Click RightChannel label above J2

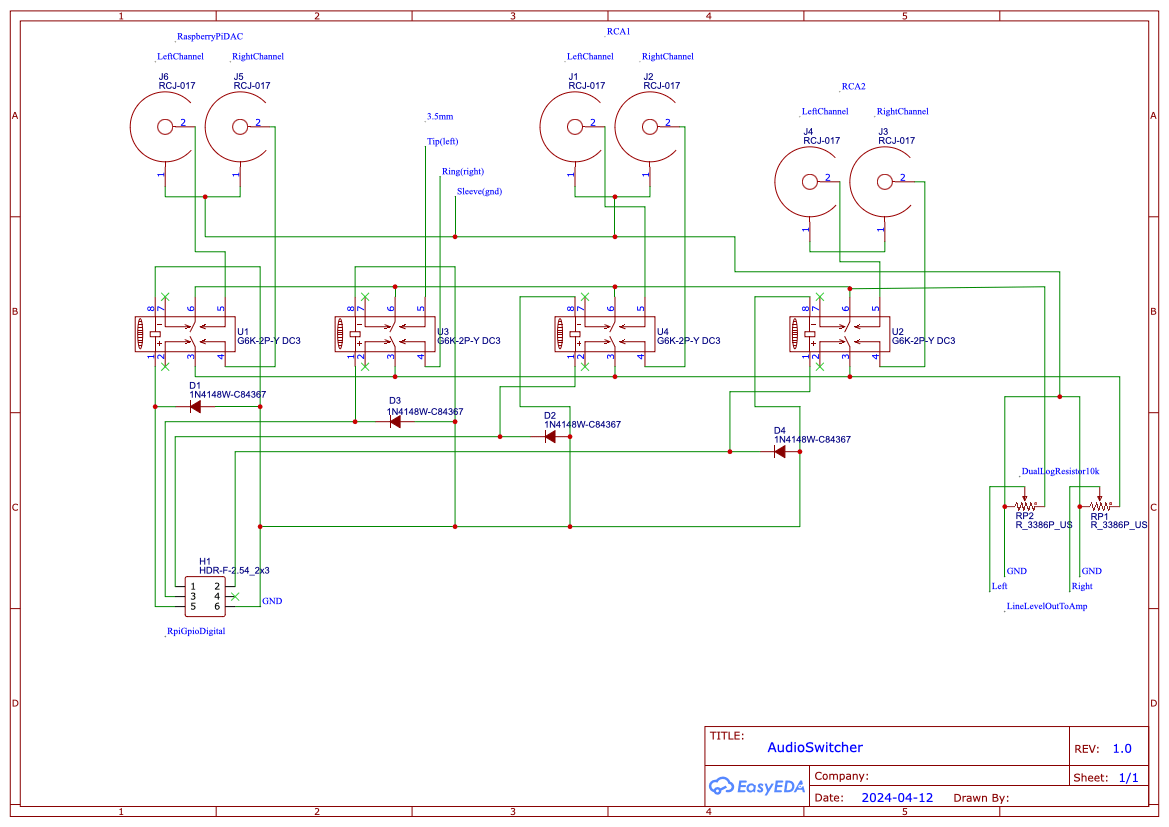point(667,57)
